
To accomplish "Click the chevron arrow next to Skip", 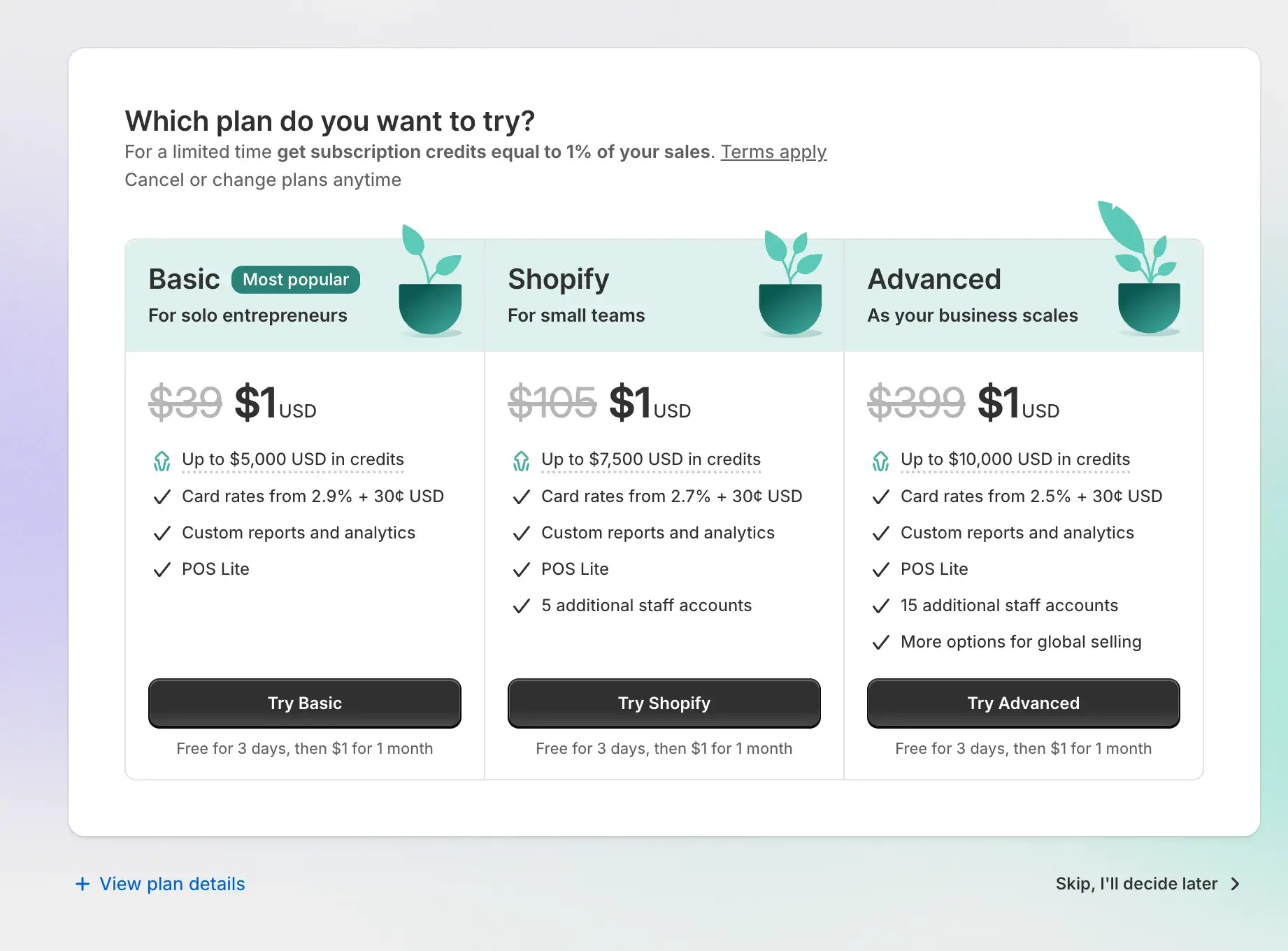I will click(x=1236, y=884).
